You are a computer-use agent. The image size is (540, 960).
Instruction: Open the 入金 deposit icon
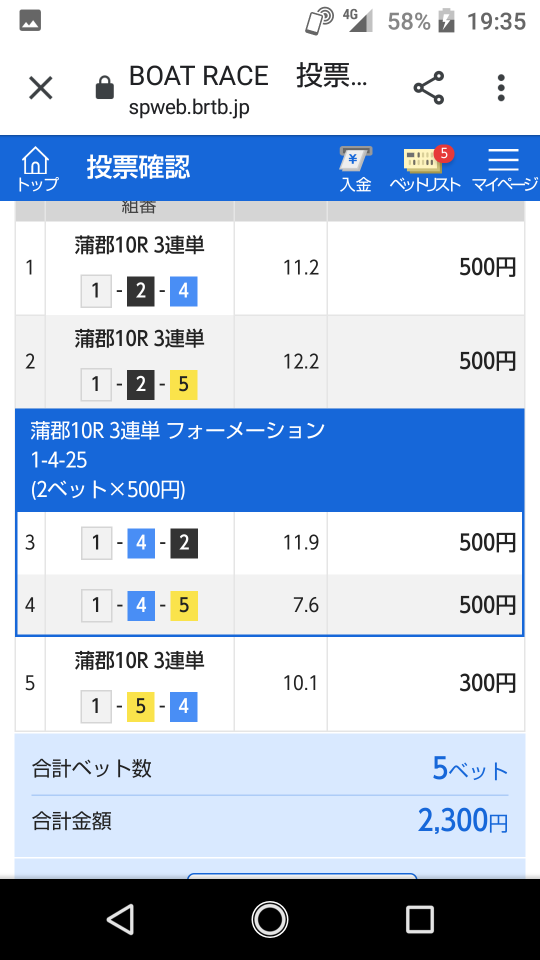click(x=356, y=169)
